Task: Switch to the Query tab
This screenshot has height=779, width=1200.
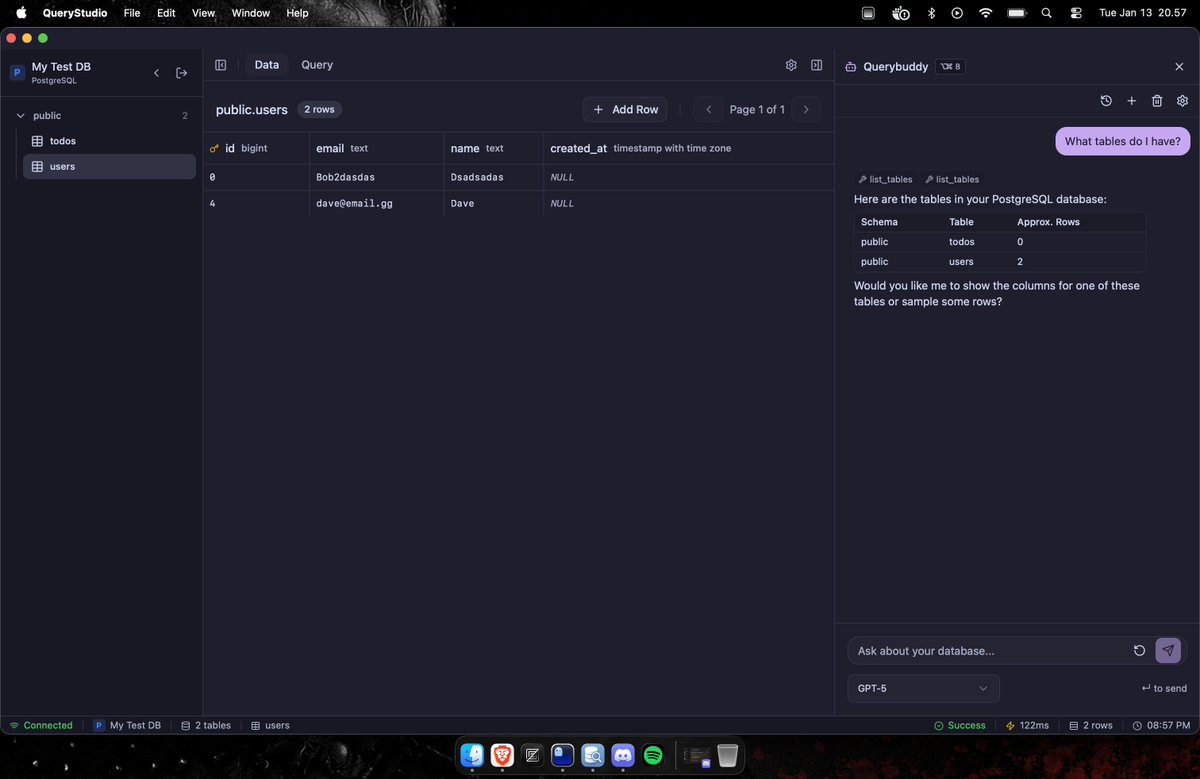Action: point(317,65)
